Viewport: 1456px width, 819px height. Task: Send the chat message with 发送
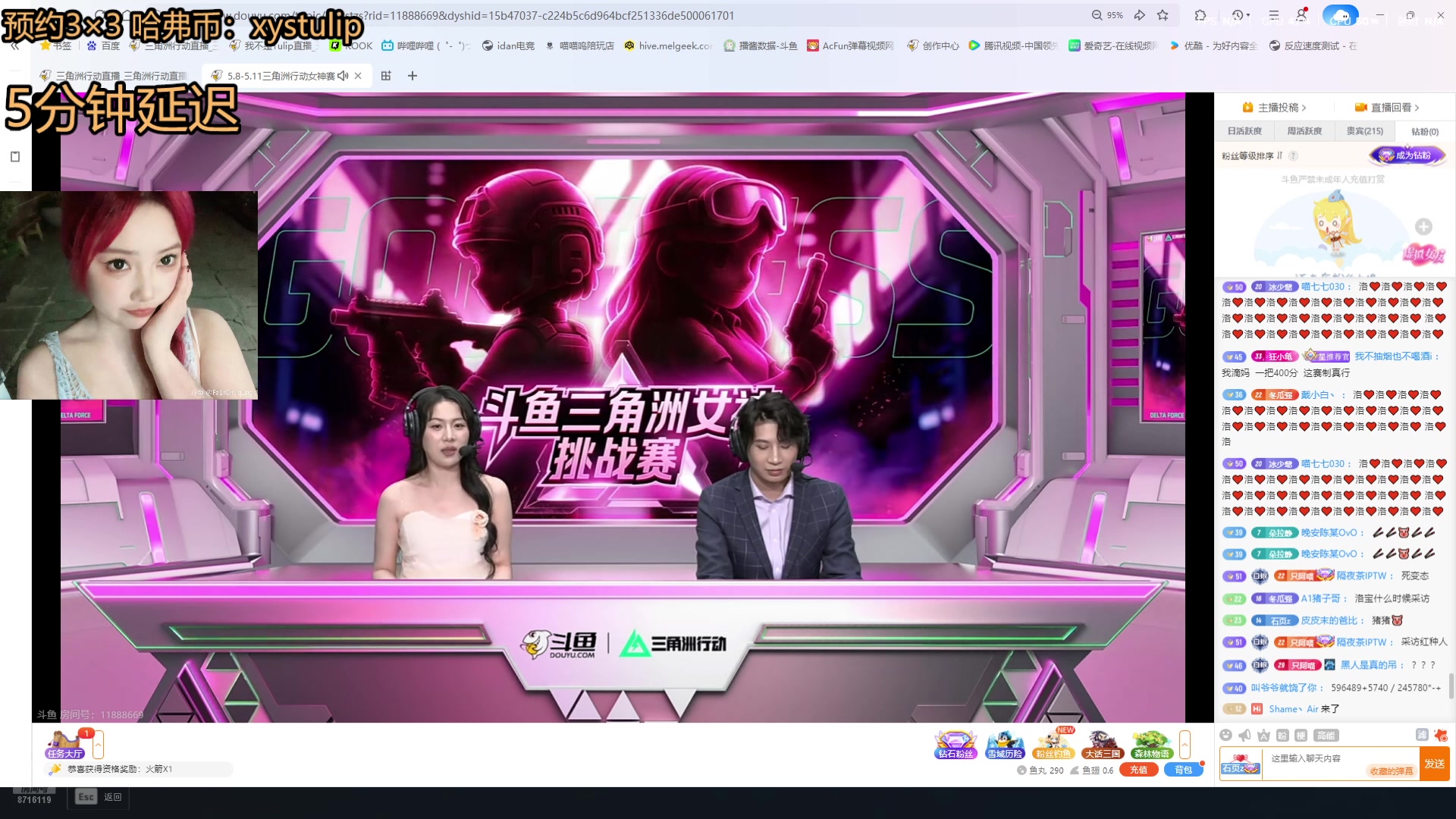(x=1434, y=764)
